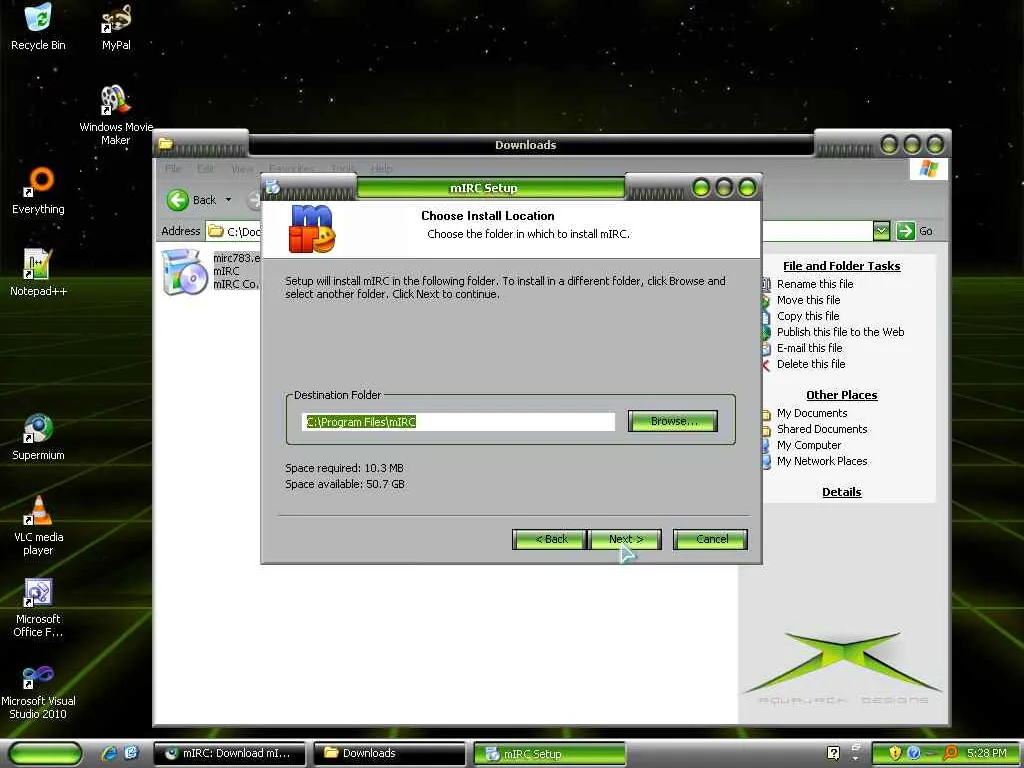Collapse the Other Places section header

841,395
